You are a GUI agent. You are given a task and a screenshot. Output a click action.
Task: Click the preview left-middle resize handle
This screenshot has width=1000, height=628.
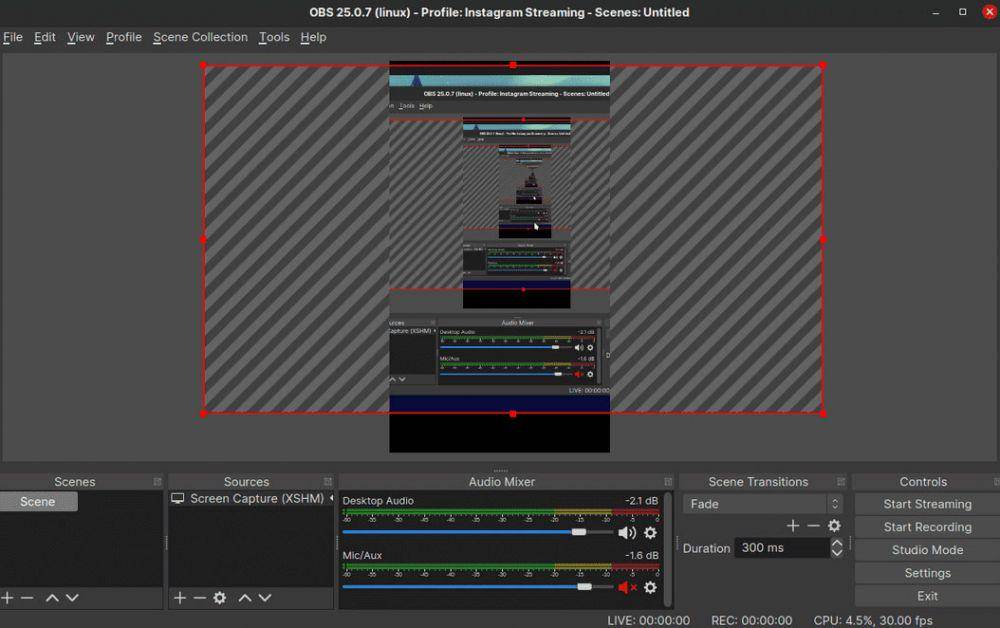click(x=203, y=240)
